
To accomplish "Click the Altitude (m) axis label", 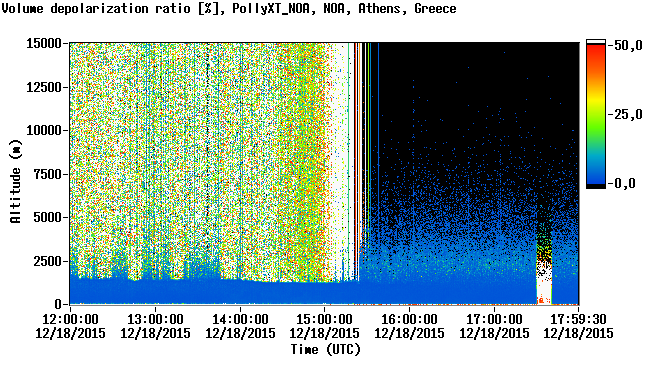I will click(16, 181).
